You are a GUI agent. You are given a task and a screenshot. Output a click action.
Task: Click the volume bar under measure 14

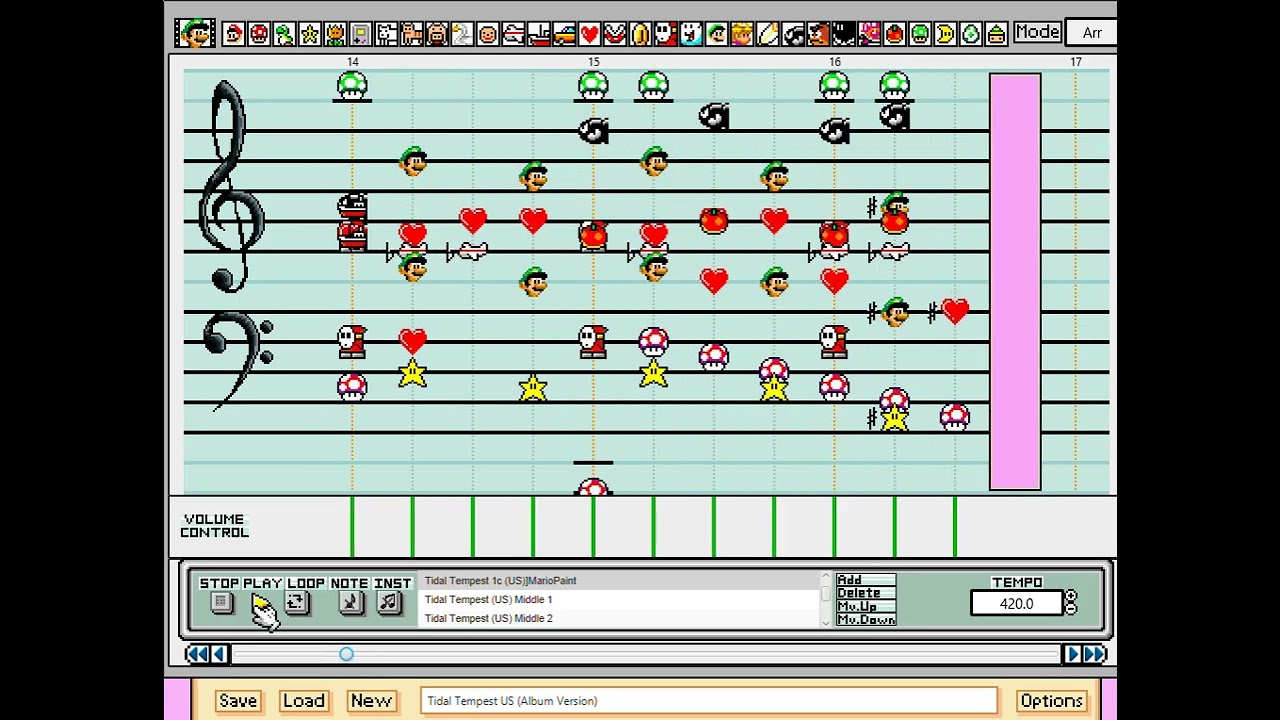tap(352, 526)
